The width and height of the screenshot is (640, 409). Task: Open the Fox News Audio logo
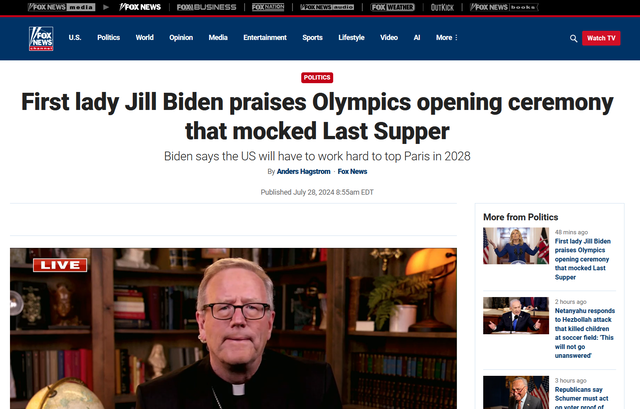(x=327, y=7)
